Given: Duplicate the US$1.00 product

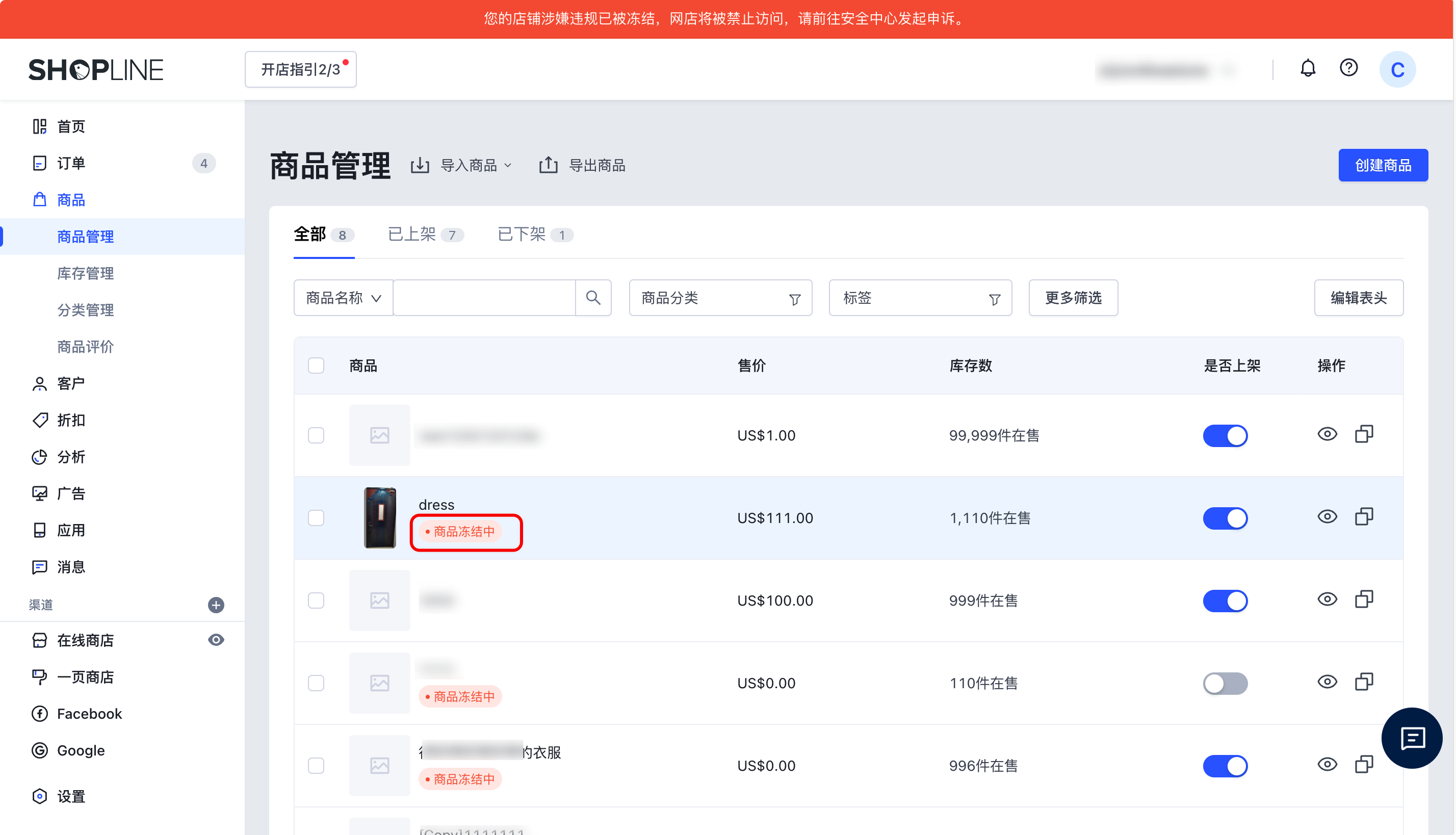Looking at the screenshot, I should (1364, 435).
